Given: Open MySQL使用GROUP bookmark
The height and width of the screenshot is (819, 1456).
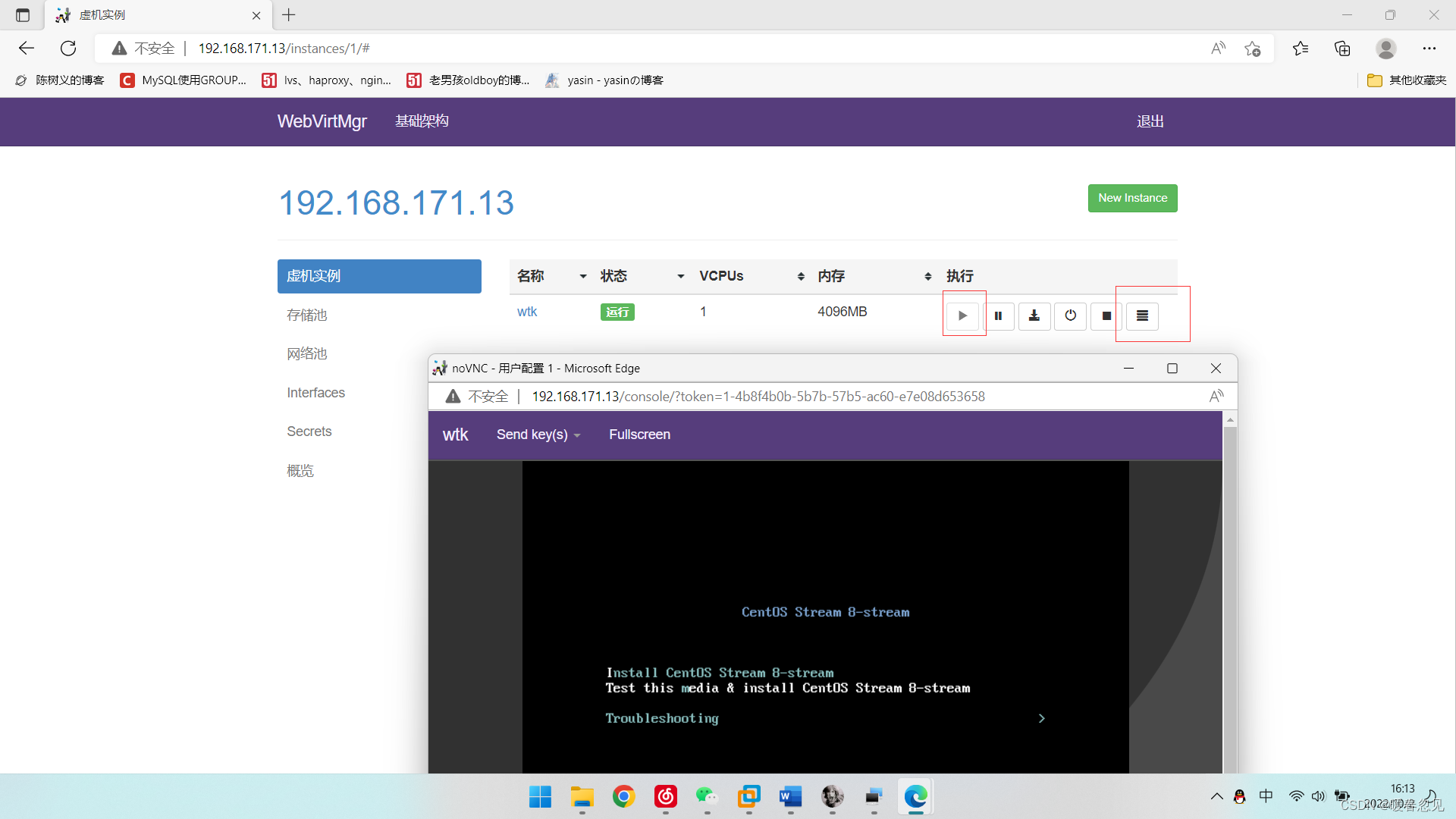Looking at the screenshot, I should pyautogui.click(x=184, y=80).
